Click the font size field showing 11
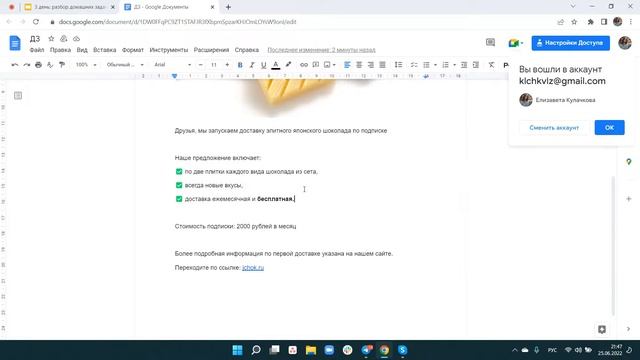The height and width of the screenshot is (360, 640). tap(213, 65)
